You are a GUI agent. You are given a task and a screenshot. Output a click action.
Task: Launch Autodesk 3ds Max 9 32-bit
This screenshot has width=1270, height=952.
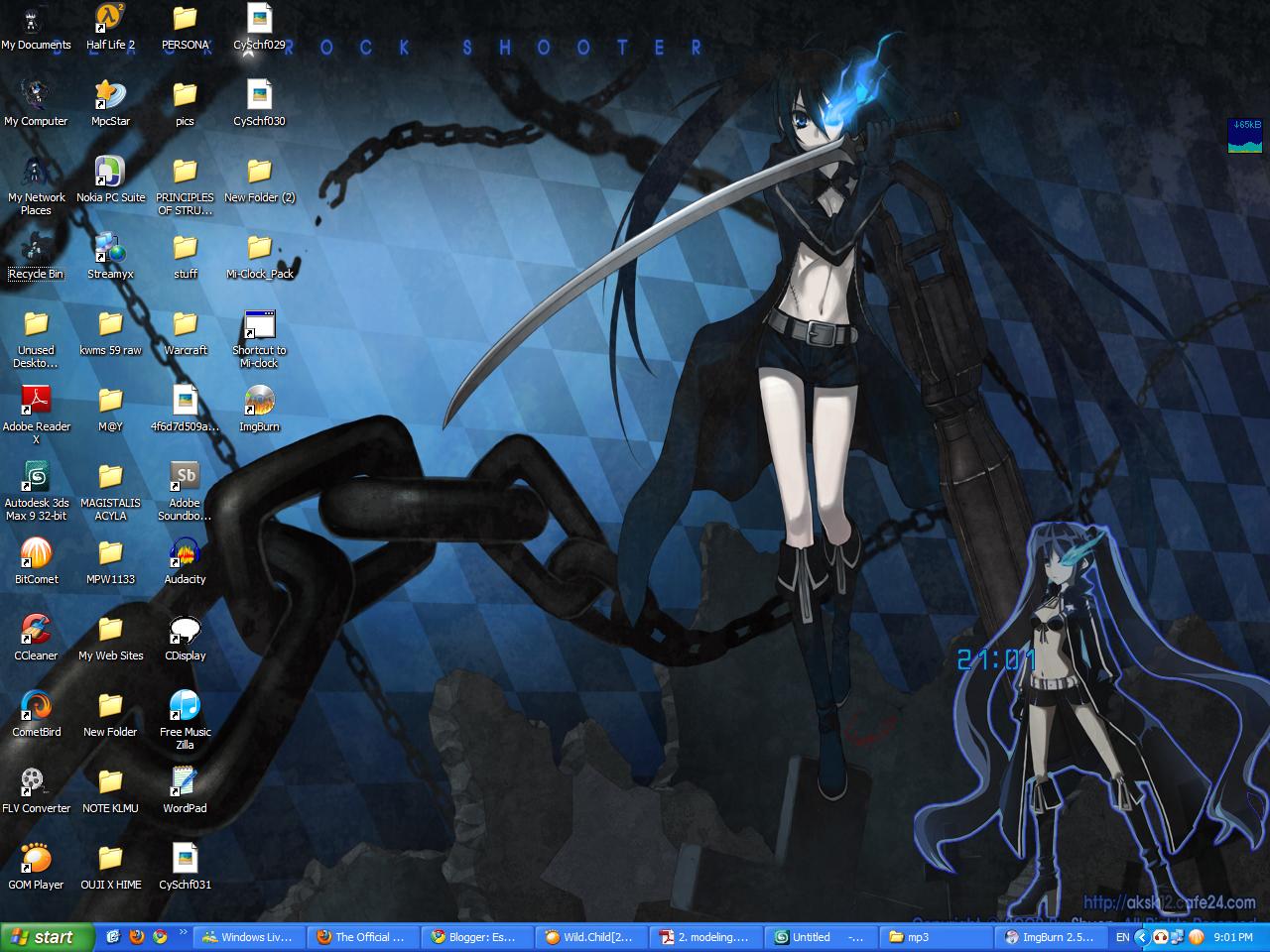click(36, 492)
